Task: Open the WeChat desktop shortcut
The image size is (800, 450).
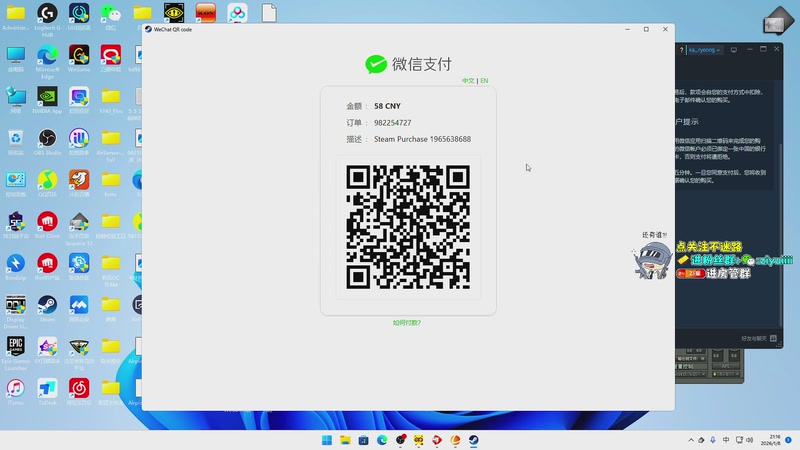Action: pyautogui.click(x=111, y=17)
